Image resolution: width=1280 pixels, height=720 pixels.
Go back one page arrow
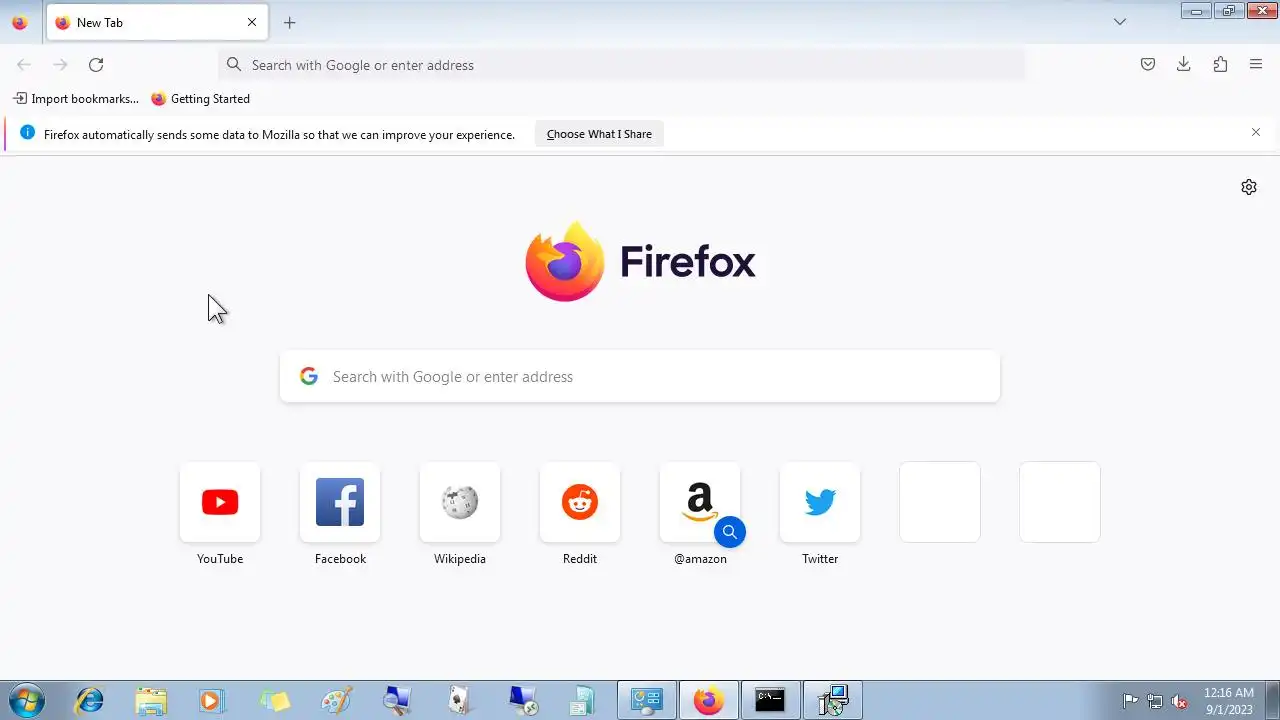tap(24, 65)
